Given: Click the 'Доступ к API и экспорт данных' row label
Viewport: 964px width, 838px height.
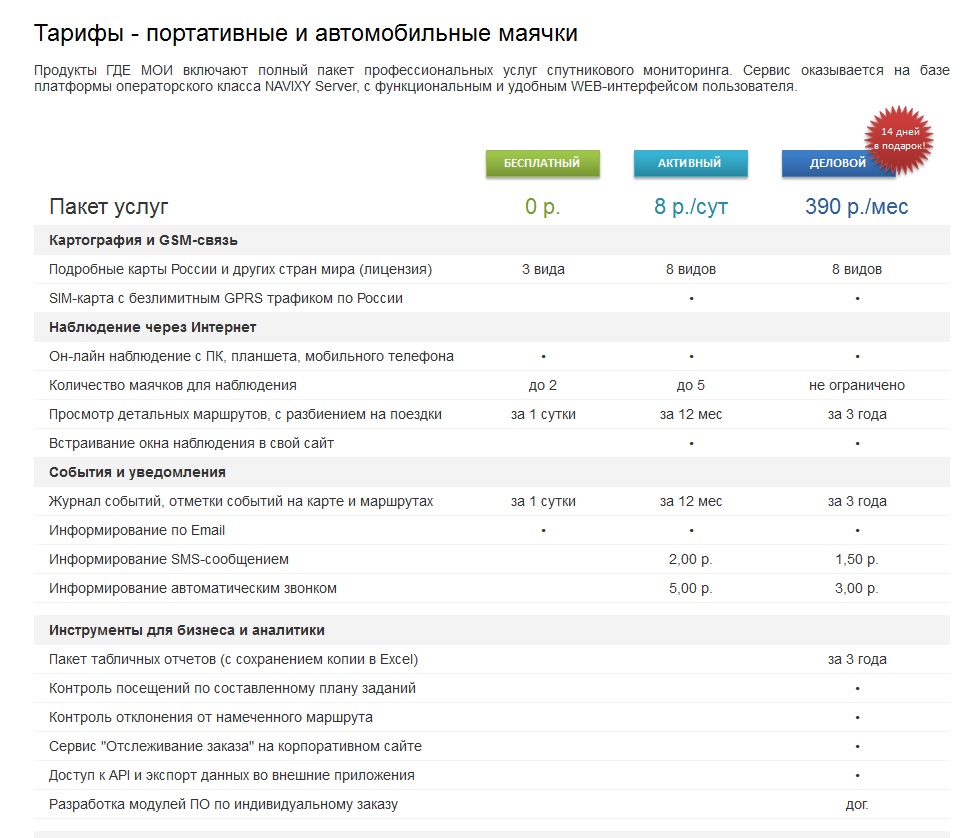Looking at the screenshot, I should pyautogui.click(x=231, y=775).
